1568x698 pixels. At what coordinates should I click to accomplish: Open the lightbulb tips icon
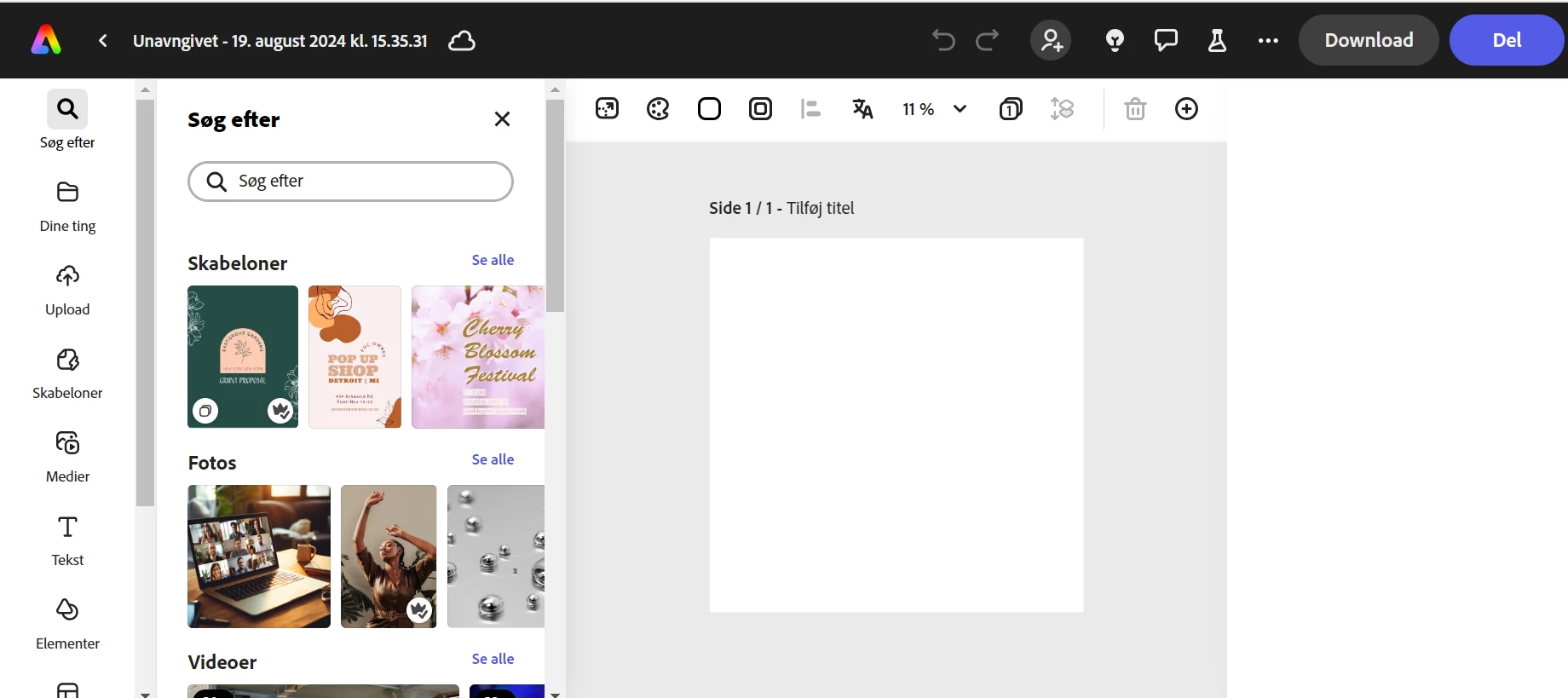tap(1115, 40)
